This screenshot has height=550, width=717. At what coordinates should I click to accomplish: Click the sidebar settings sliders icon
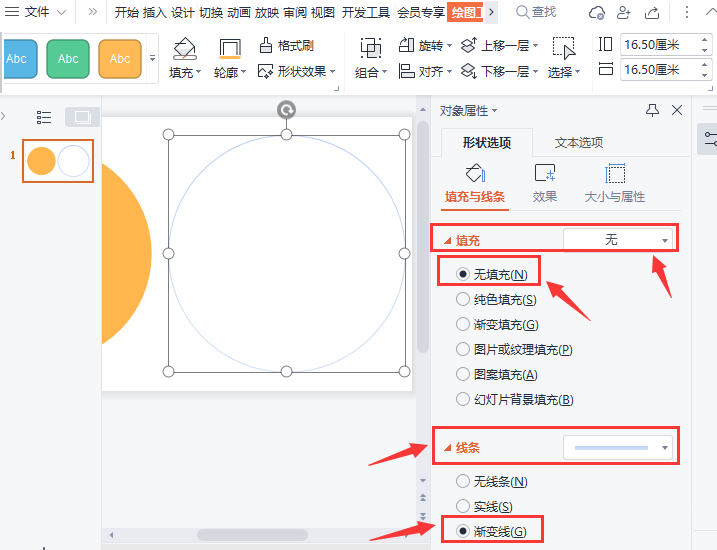click(710, 139)
